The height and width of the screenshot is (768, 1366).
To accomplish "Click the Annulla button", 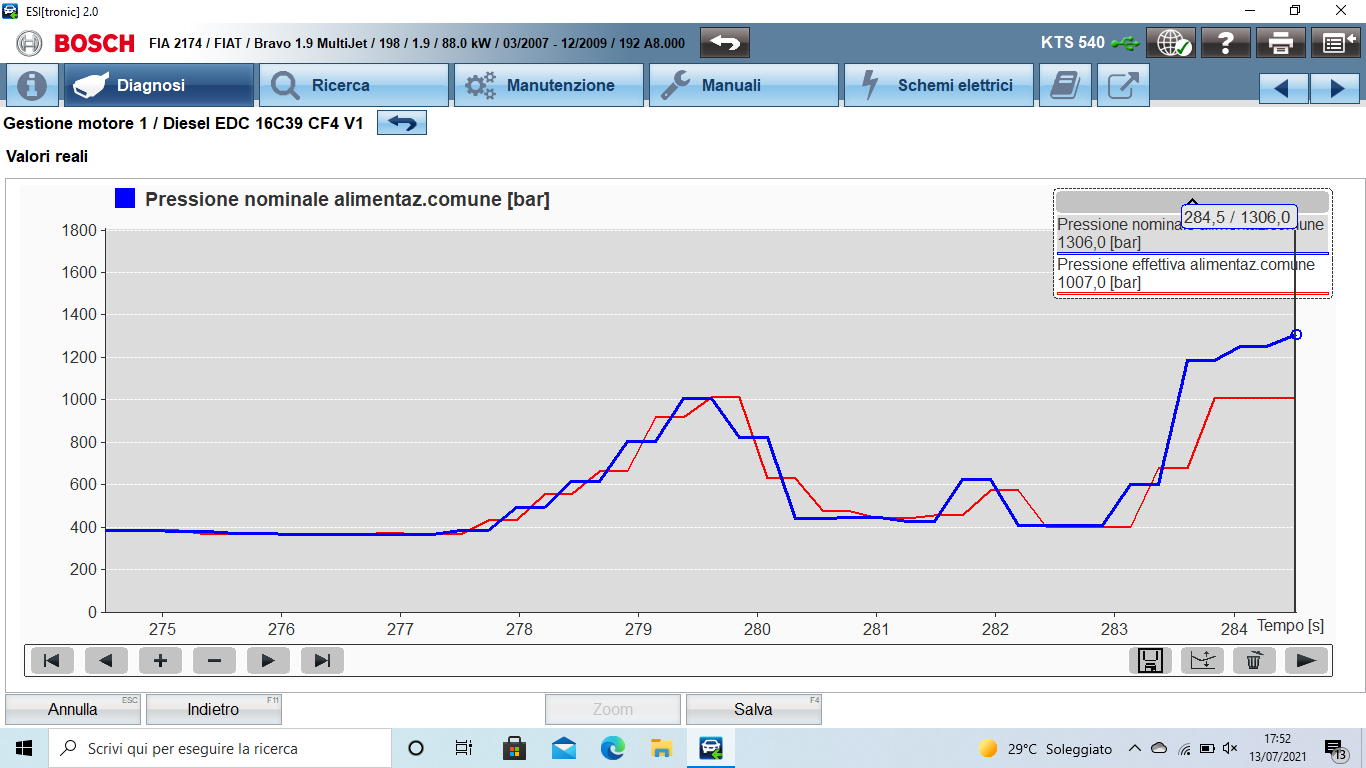I will click(x=73, y=709).
